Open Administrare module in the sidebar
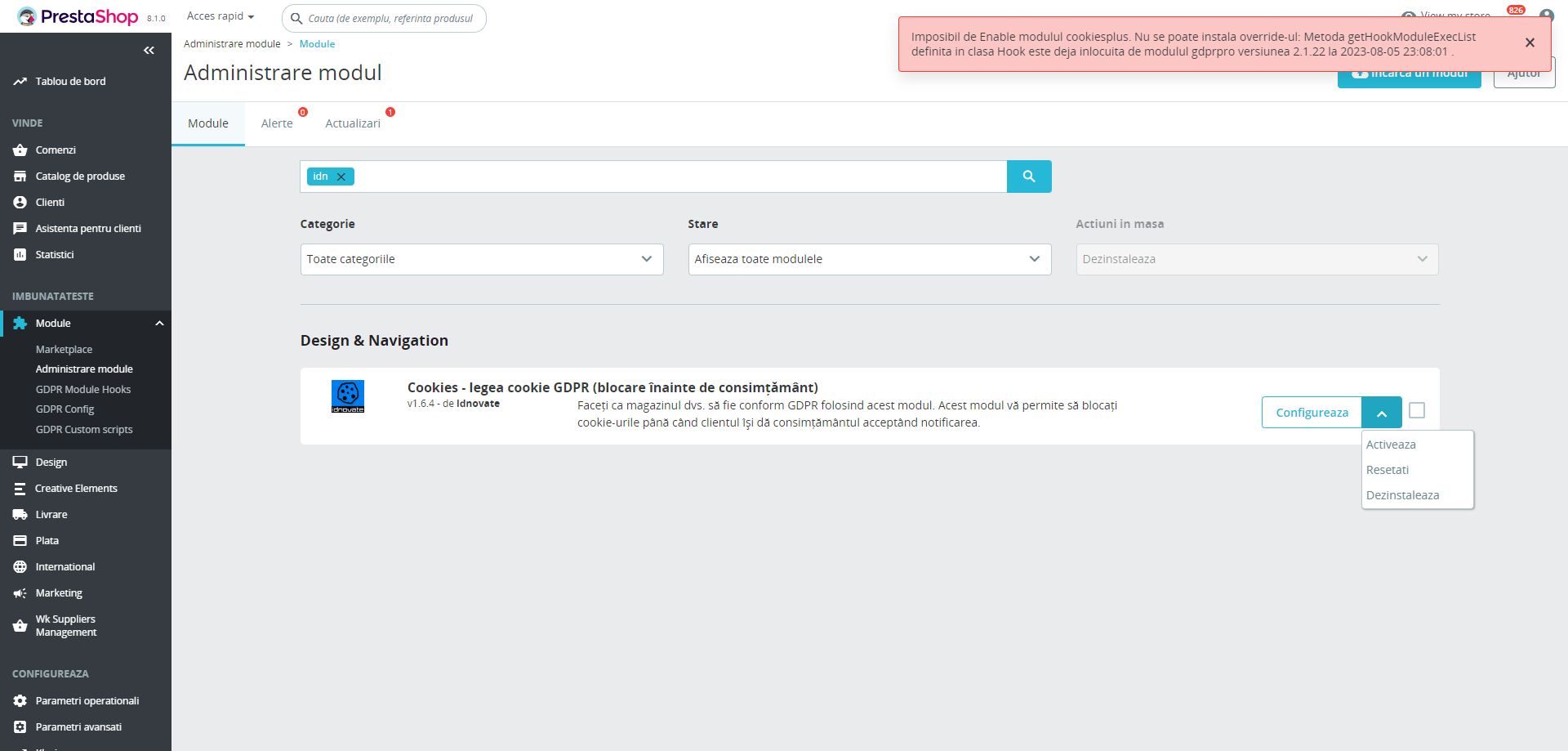 pos(84,369)
